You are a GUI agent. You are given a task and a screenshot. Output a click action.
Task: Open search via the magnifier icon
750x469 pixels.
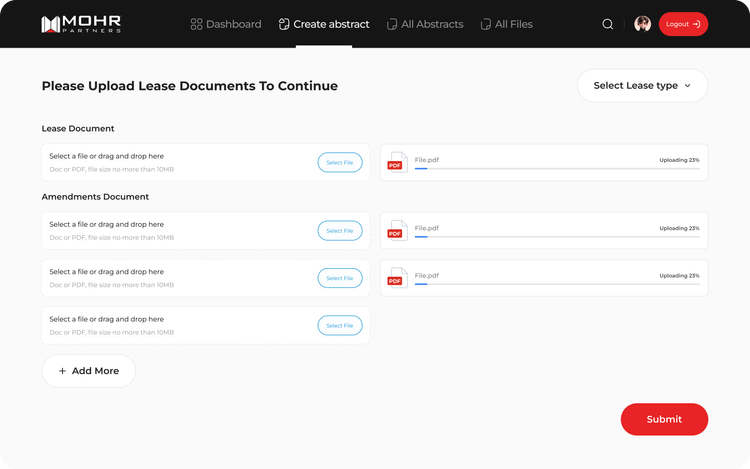click(608, 24)
